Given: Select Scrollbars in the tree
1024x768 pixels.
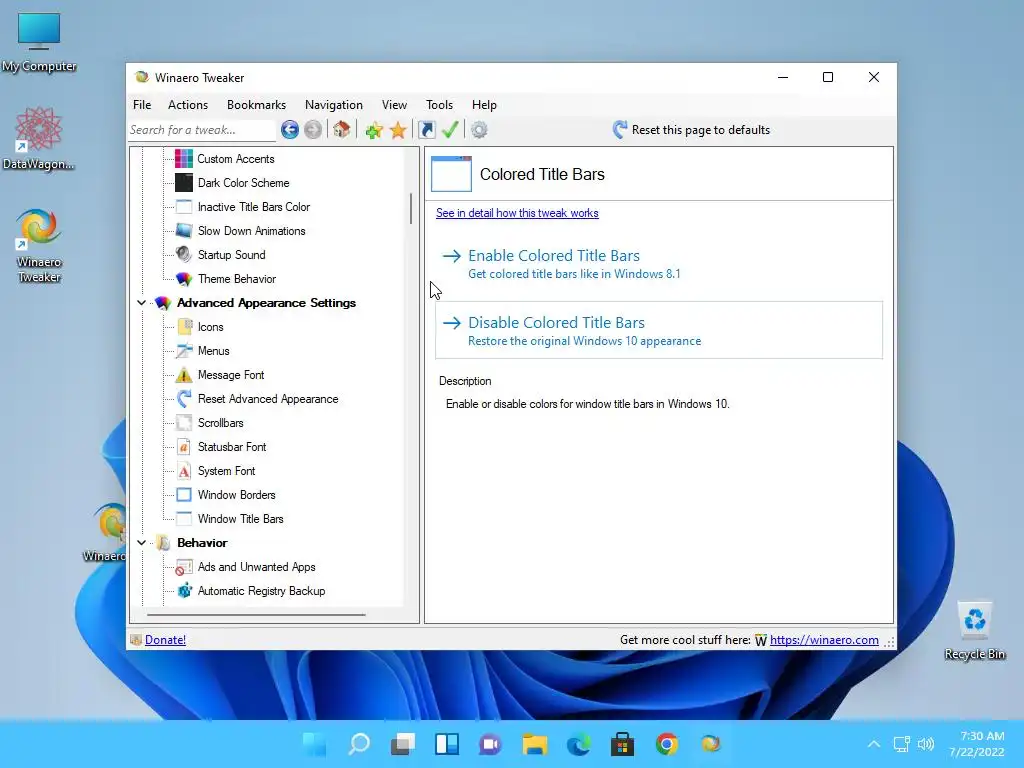Looking at the screenshot, I should point(221,423).
